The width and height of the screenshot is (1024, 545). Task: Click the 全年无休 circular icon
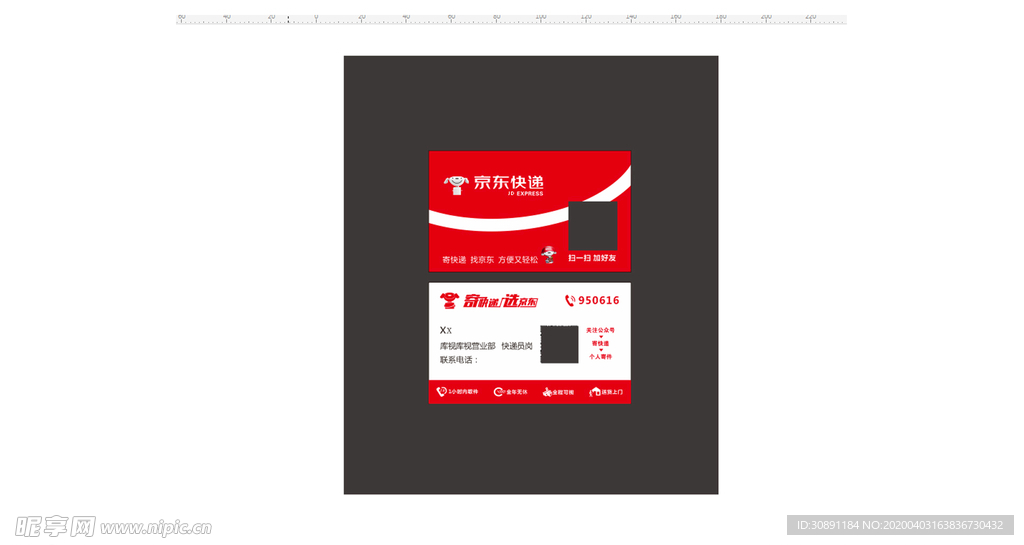[x=498, y=392]
